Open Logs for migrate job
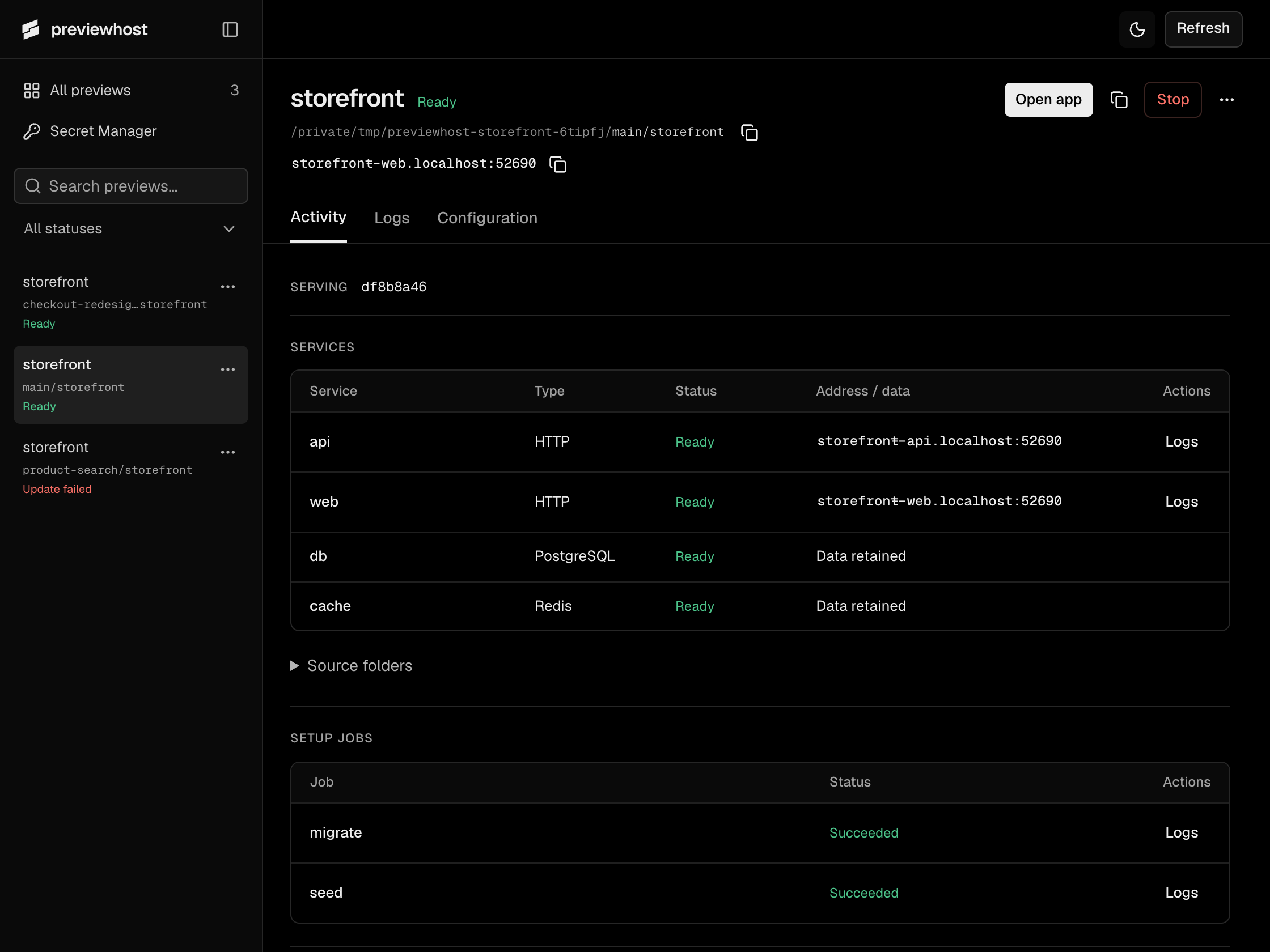The width and height of the screenshot is (1270, 952). point(1181,832)
